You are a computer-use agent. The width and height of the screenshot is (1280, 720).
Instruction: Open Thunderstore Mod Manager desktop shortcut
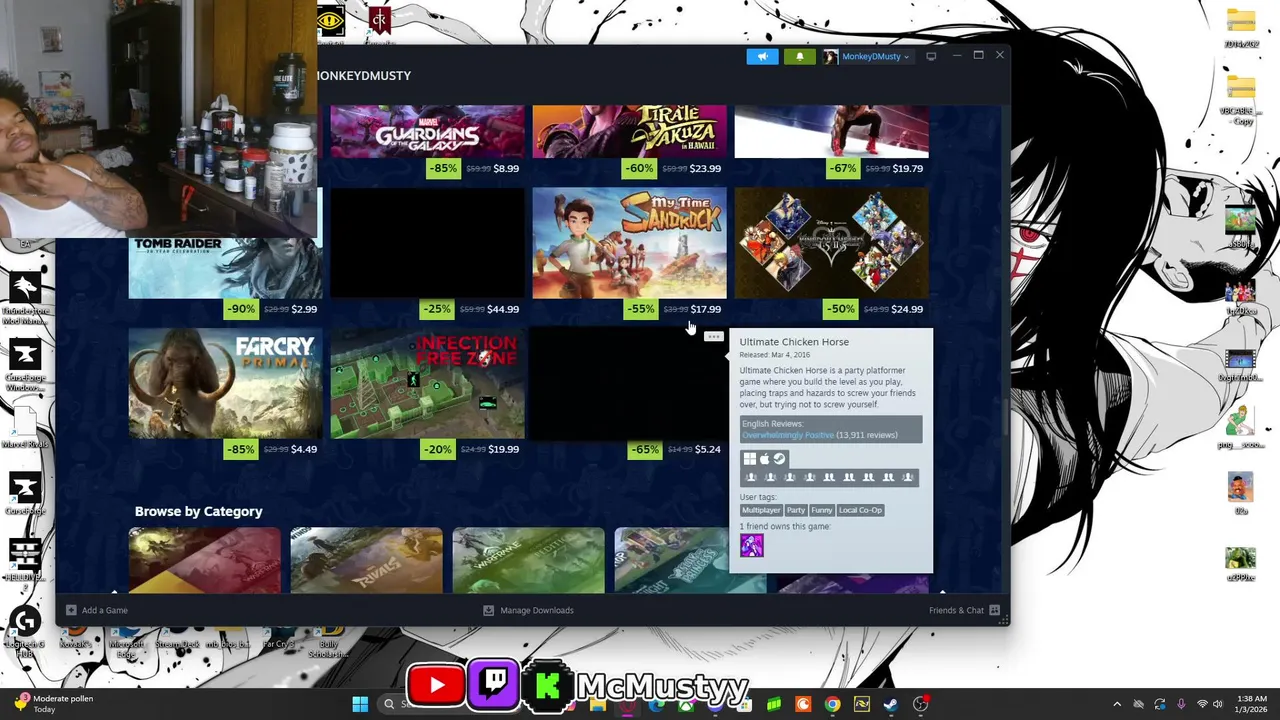point(26,298)
